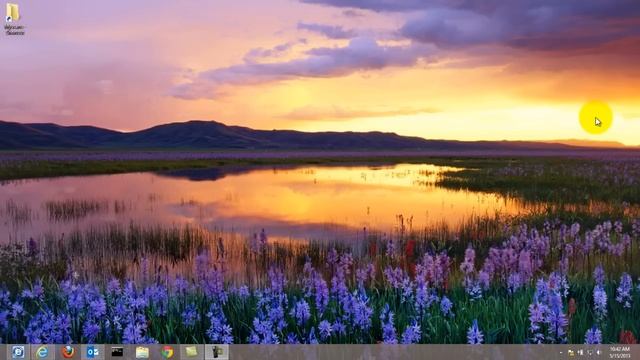Open the network status tray icon
640x360 pixels.
(x=590, y=352)
